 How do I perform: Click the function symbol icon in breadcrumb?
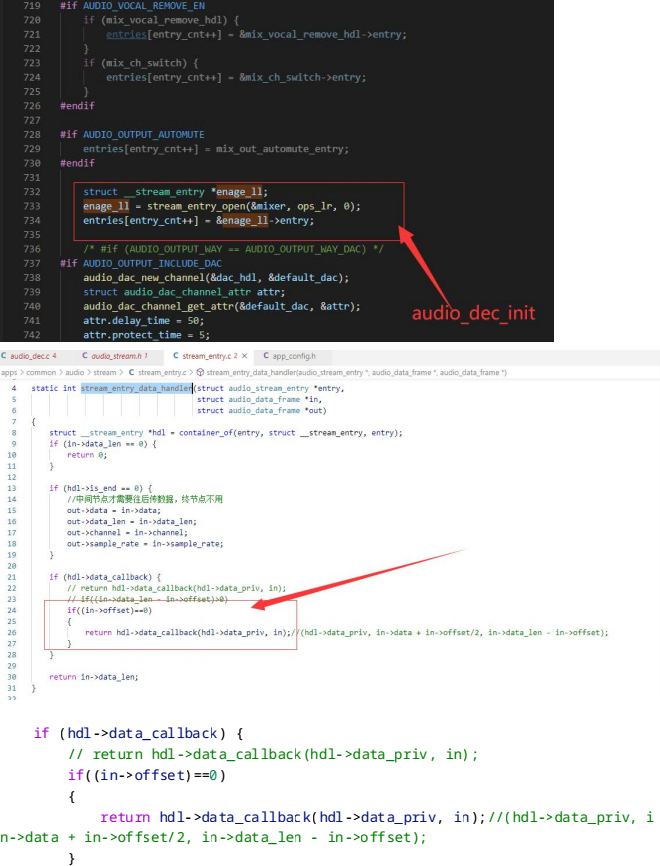200,373
